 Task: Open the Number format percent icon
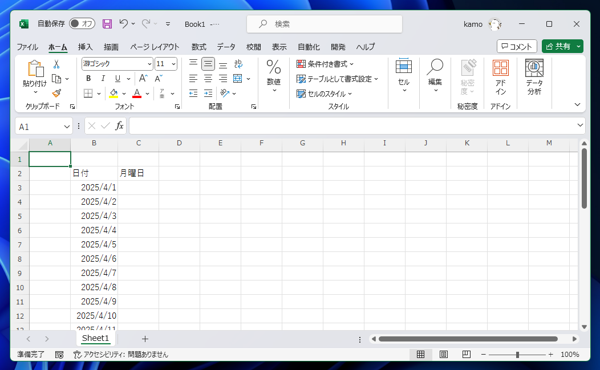274,67
